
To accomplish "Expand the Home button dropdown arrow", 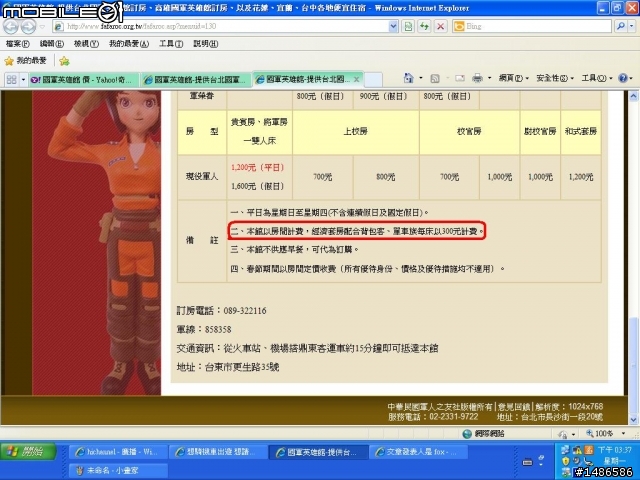I will tap(421, 78).
